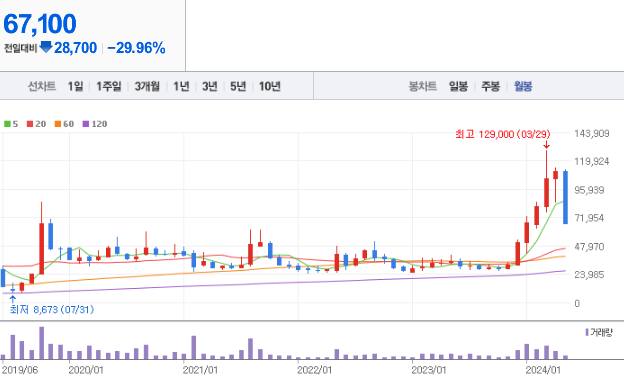Click the 선차트 label
Screen dimensions: 624x392
(x=42, y=86)
